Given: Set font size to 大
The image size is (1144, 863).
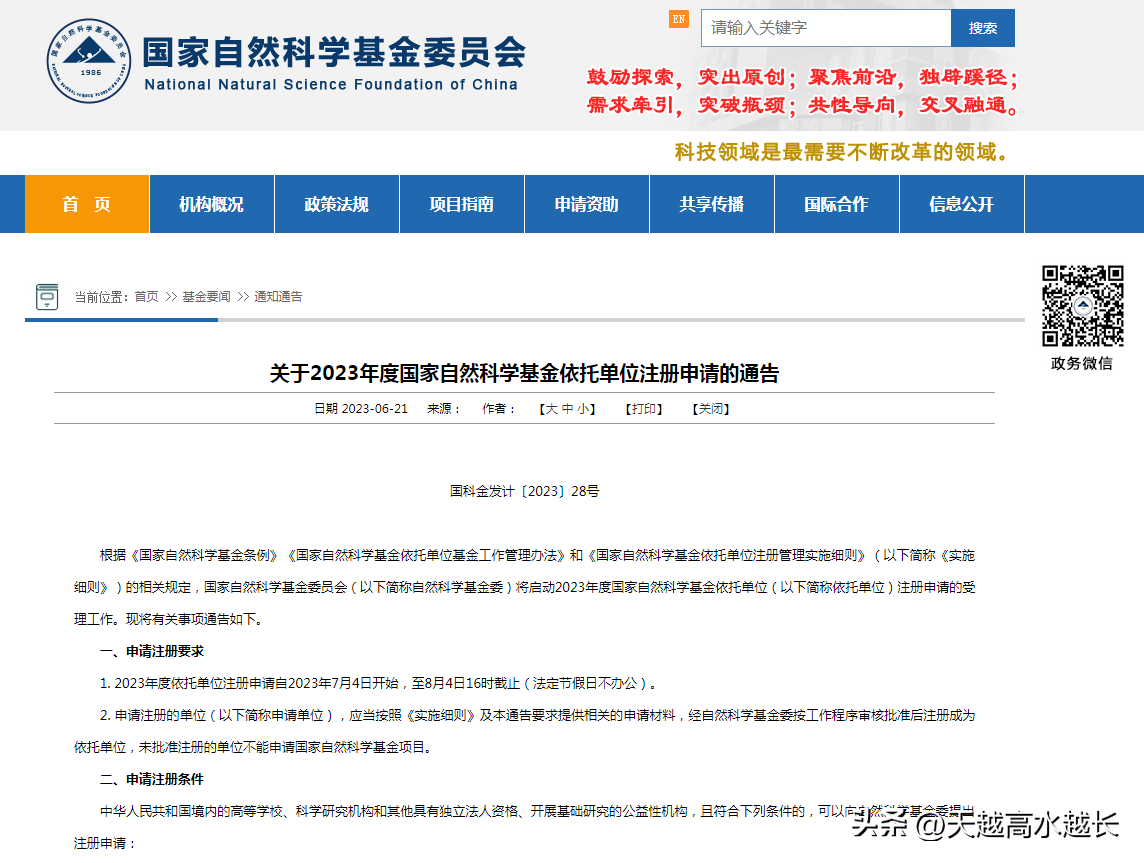Looking at the screenshot, I should (x=552, y=409).
